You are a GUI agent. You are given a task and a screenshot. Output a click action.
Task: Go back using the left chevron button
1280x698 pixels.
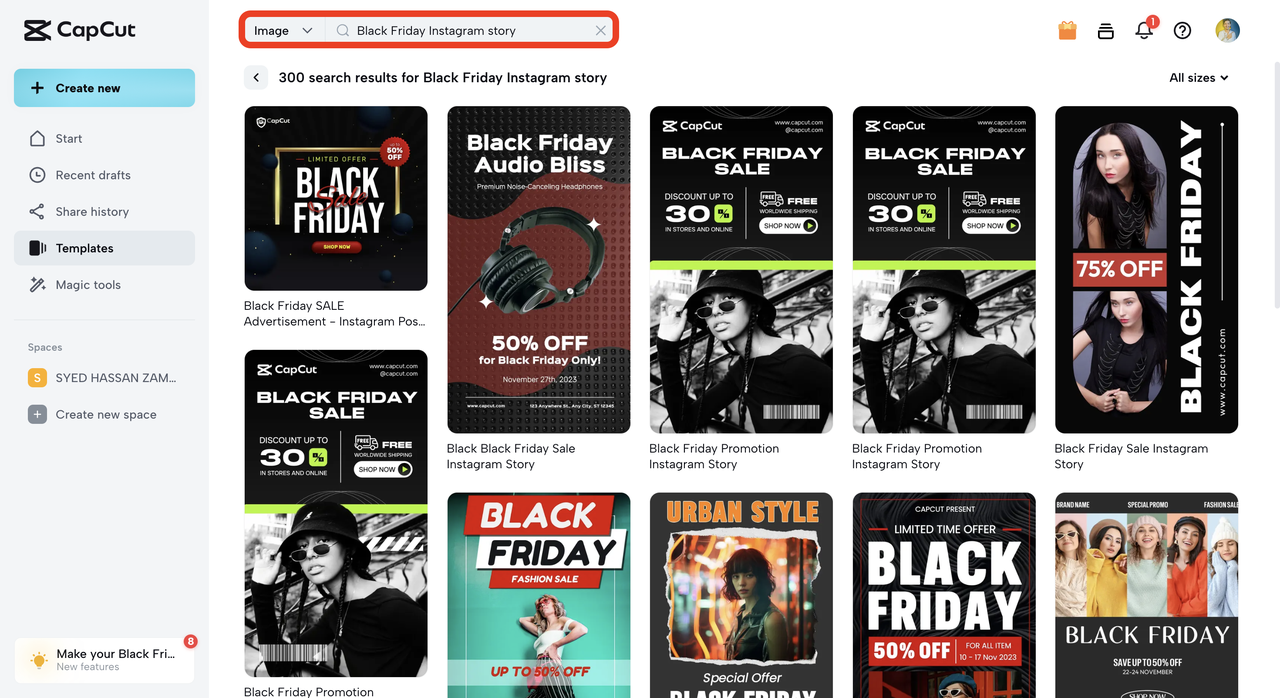pos(257,77)
